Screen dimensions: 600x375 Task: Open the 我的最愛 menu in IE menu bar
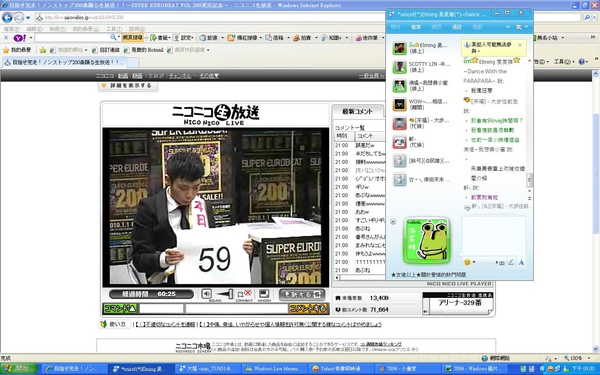(x=86, y=29)
